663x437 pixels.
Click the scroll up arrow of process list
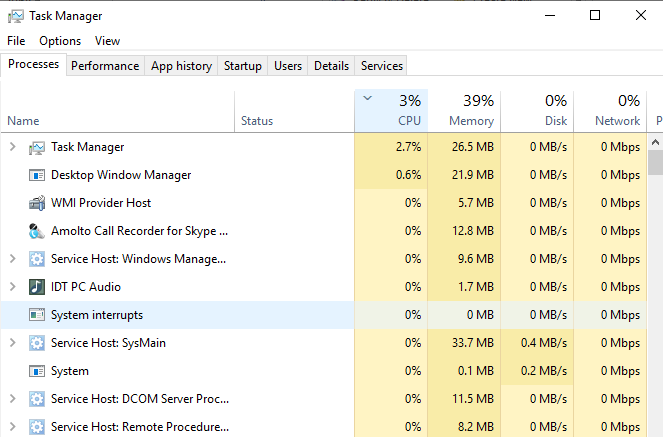pyautogui.click(x=655, y=142)
